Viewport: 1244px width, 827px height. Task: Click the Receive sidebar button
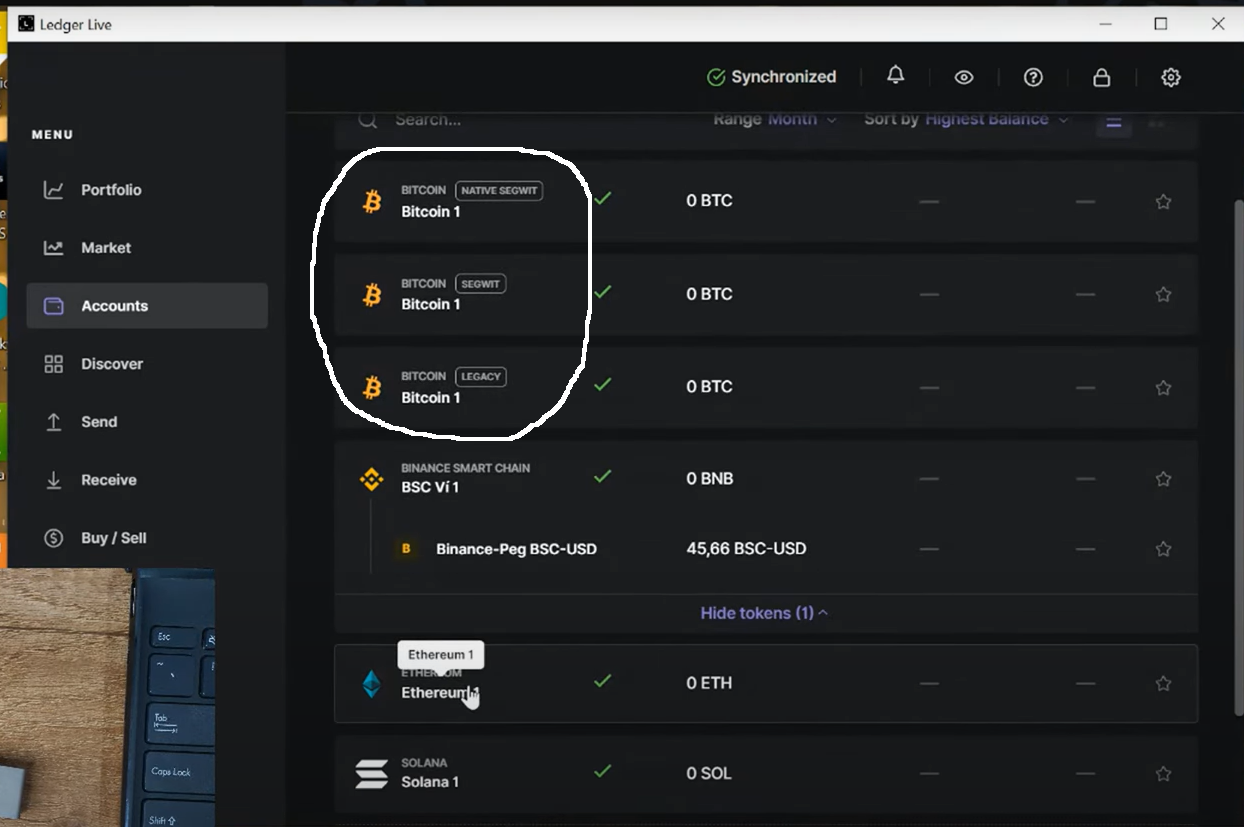108,480
